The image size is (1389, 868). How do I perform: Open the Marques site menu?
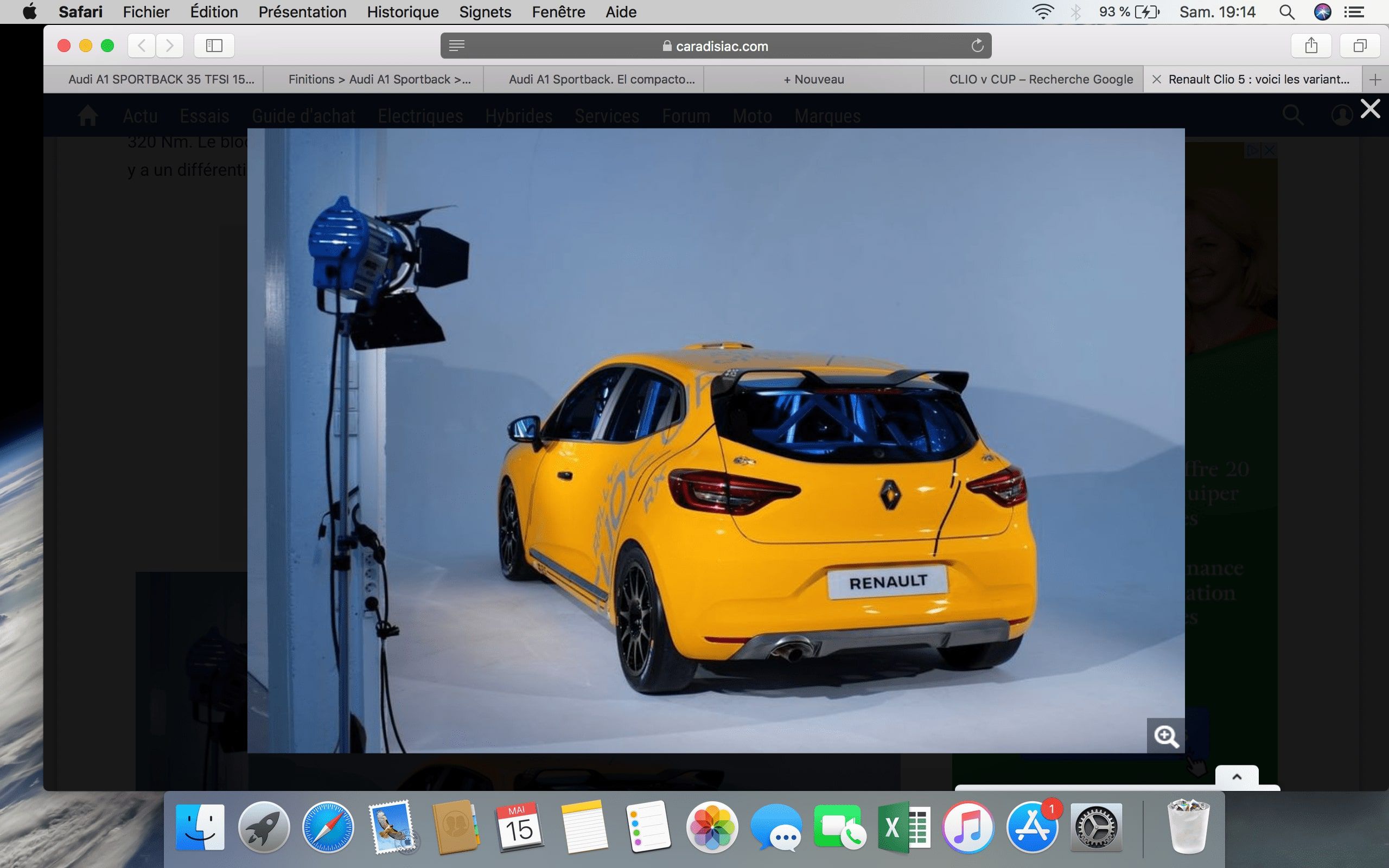pyautogui.click(x=827, y=116)
